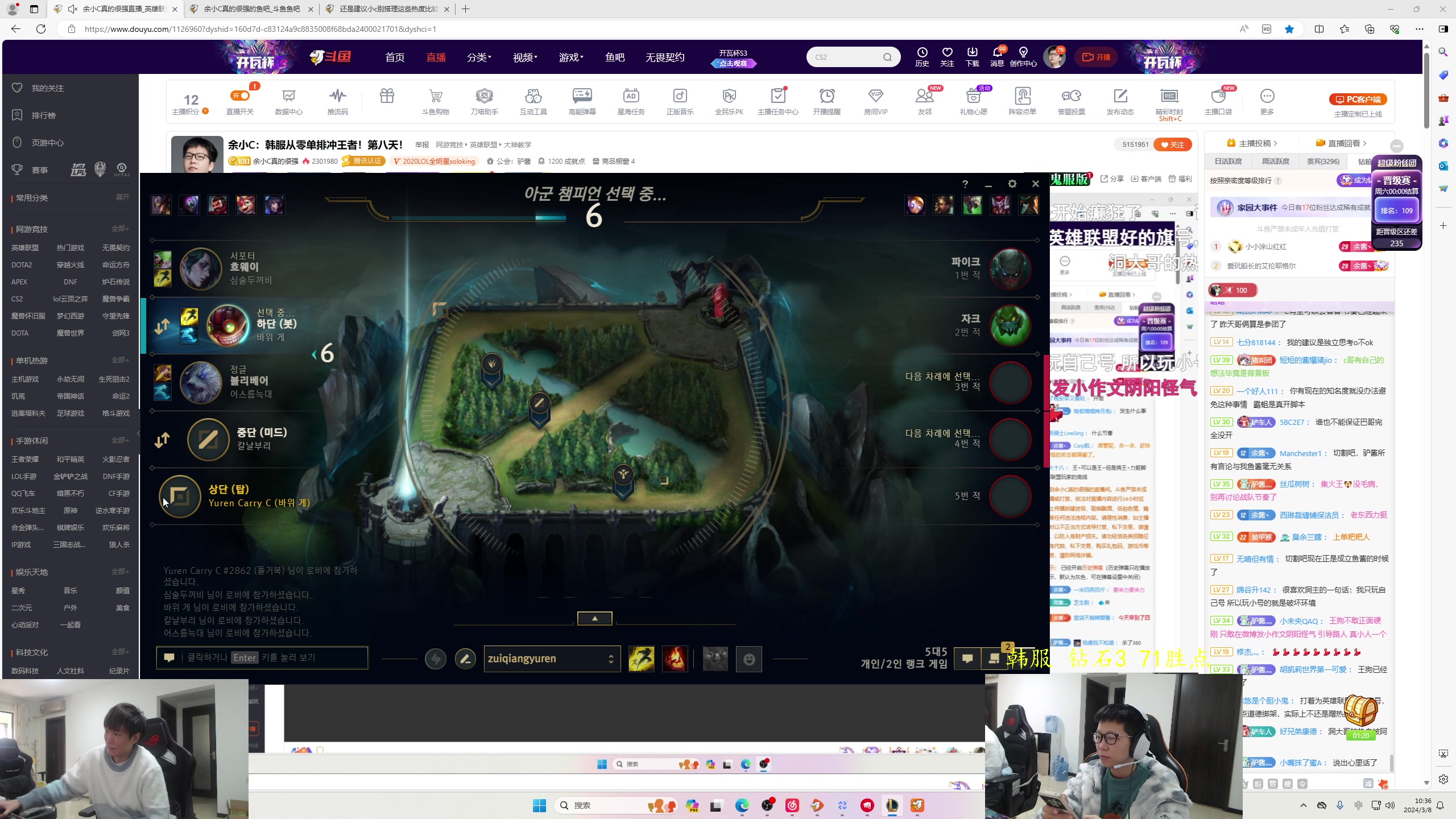1456x819 pixels.
Task: Toggle the 直播开关 live switch
Action: point(240,96)
